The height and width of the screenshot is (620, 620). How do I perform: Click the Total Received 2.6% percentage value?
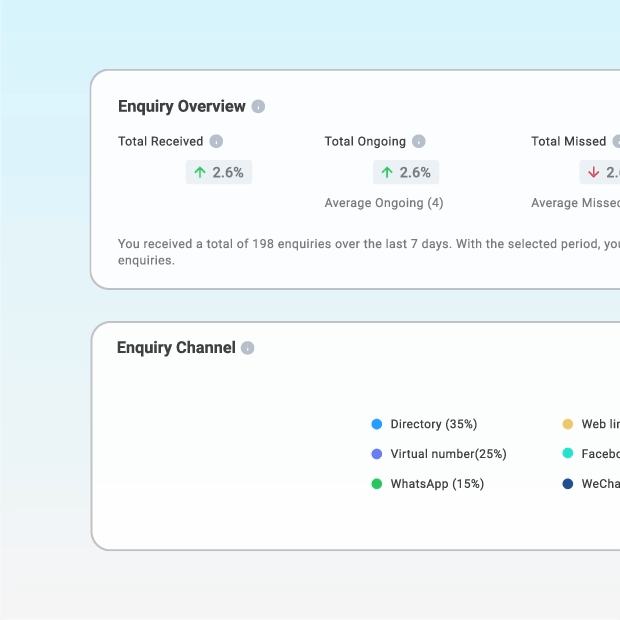pyautogui.click(x=228, y=172)
